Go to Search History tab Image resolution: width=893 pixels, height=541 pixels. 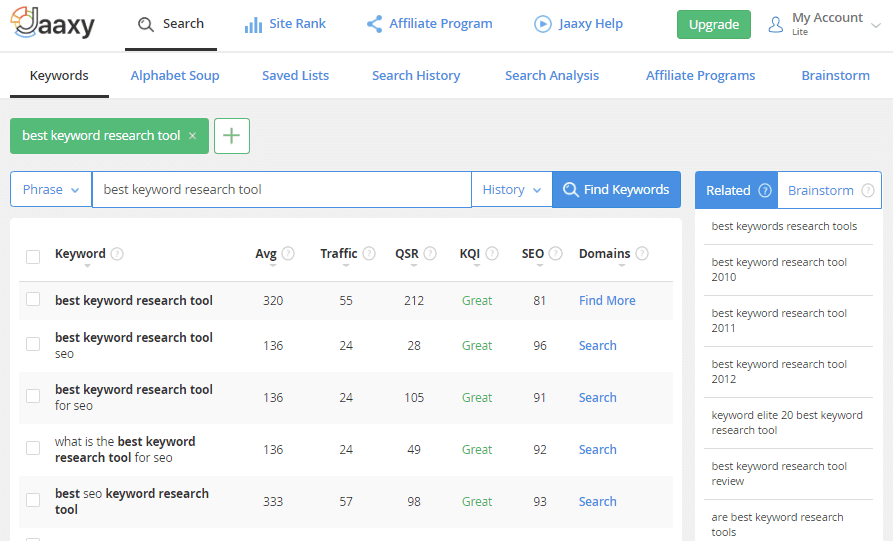(416, 76)
